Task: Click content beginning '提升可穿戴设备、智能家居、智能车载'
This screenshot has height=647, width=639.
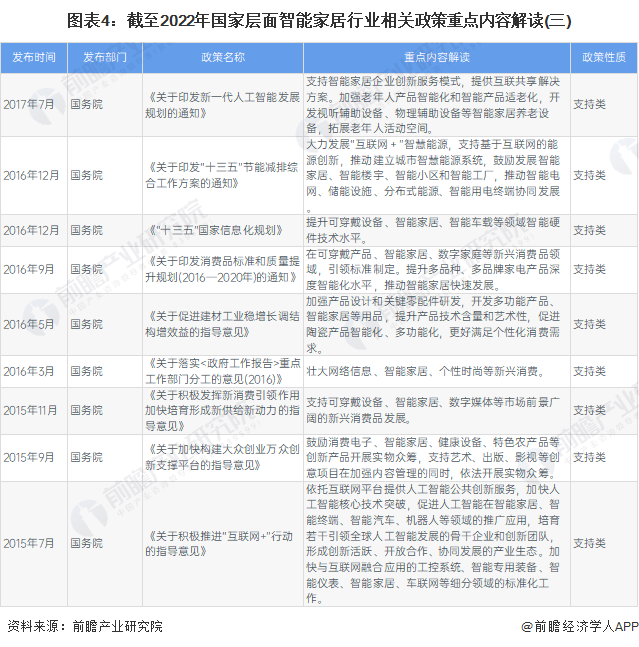Action: 433,230
